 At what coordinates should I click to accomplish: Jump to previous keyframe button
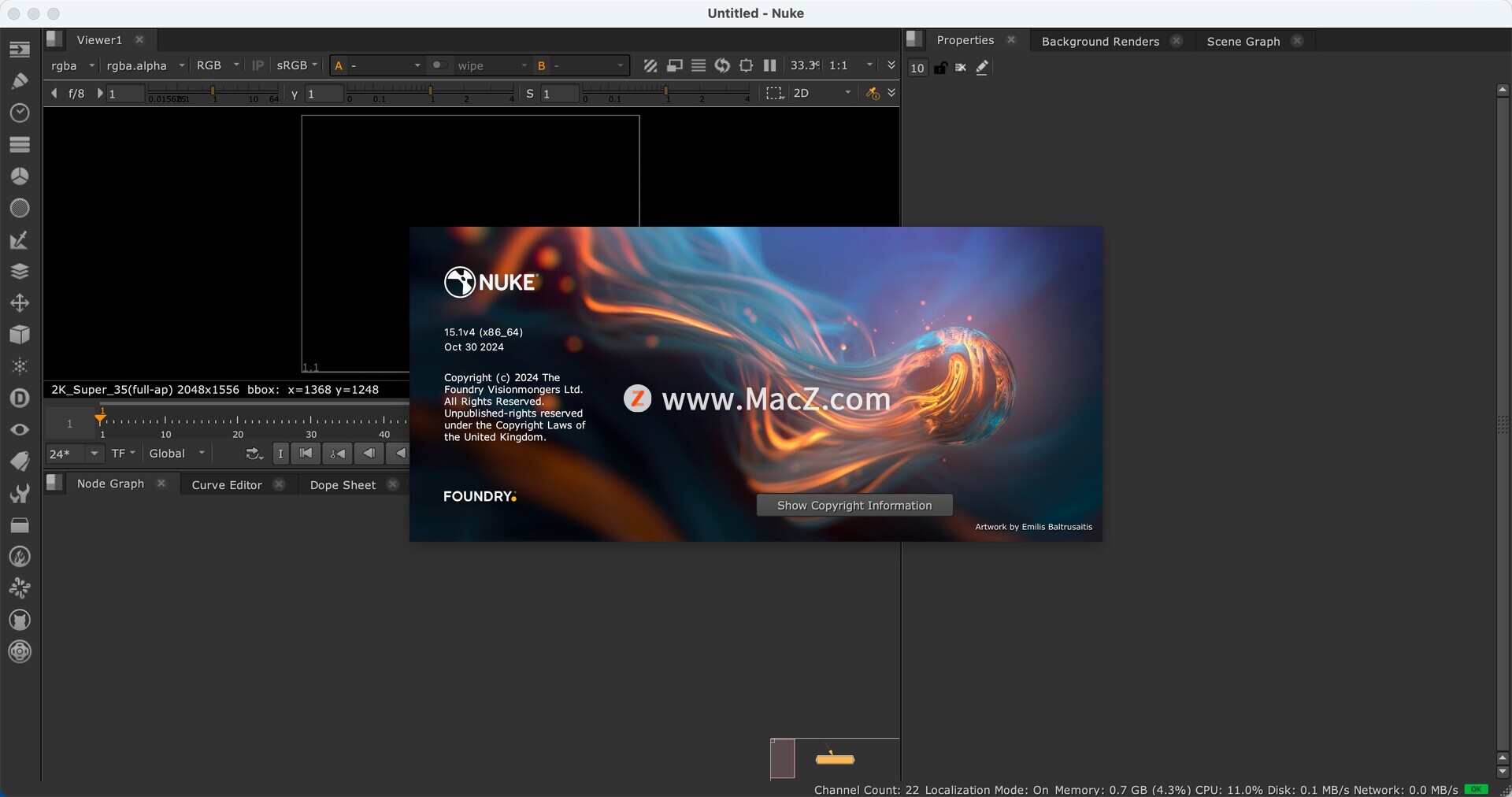337,454
